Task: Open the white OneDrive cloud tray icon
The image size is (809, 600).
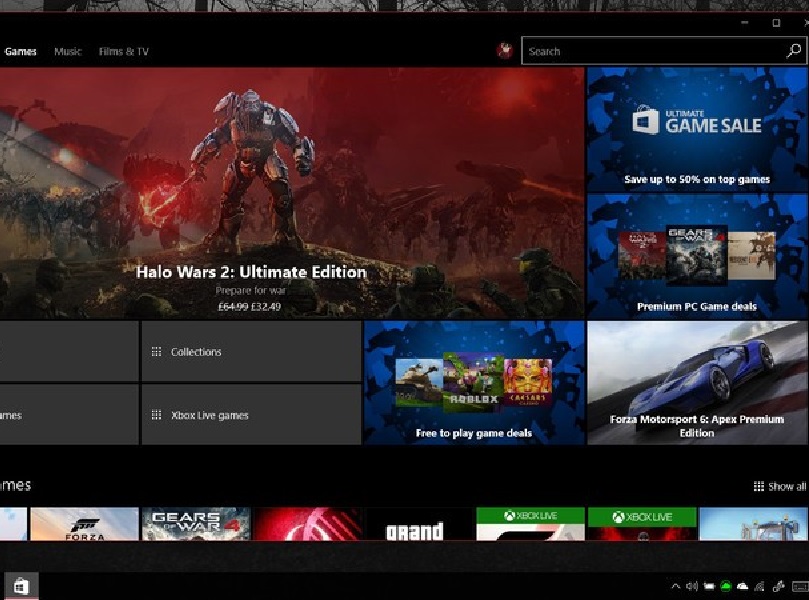Action: (x=743, y=587)
